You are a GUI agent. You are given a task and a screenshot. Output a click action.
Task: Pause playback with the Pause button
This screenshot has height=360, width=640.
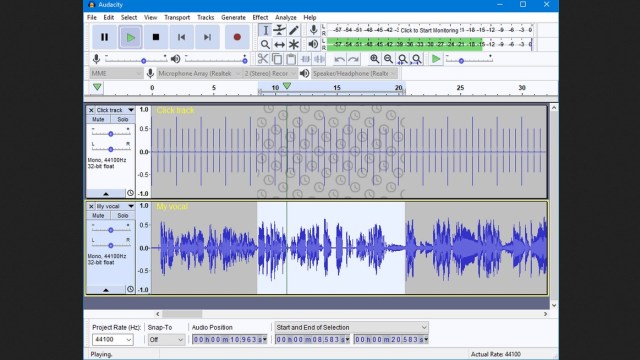point(104,37)
